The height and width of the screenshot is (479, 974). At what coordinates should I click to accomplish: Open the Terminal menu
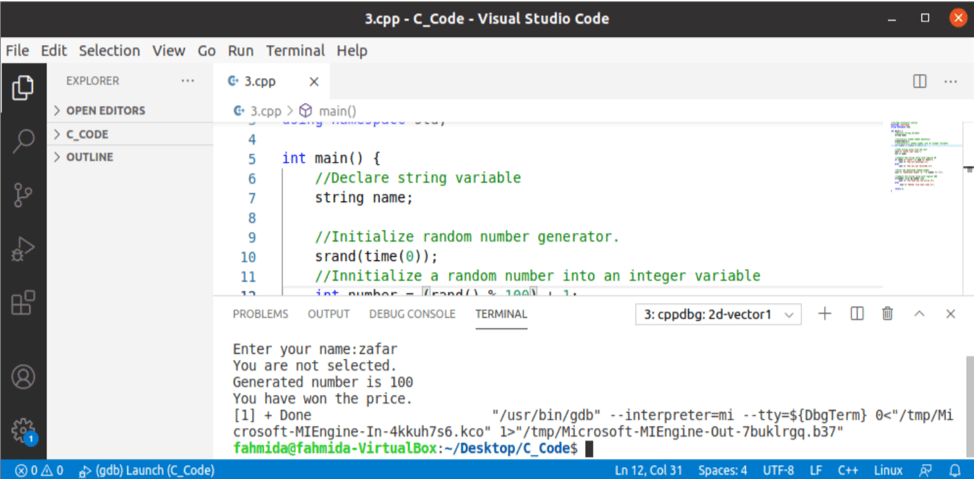296,51
